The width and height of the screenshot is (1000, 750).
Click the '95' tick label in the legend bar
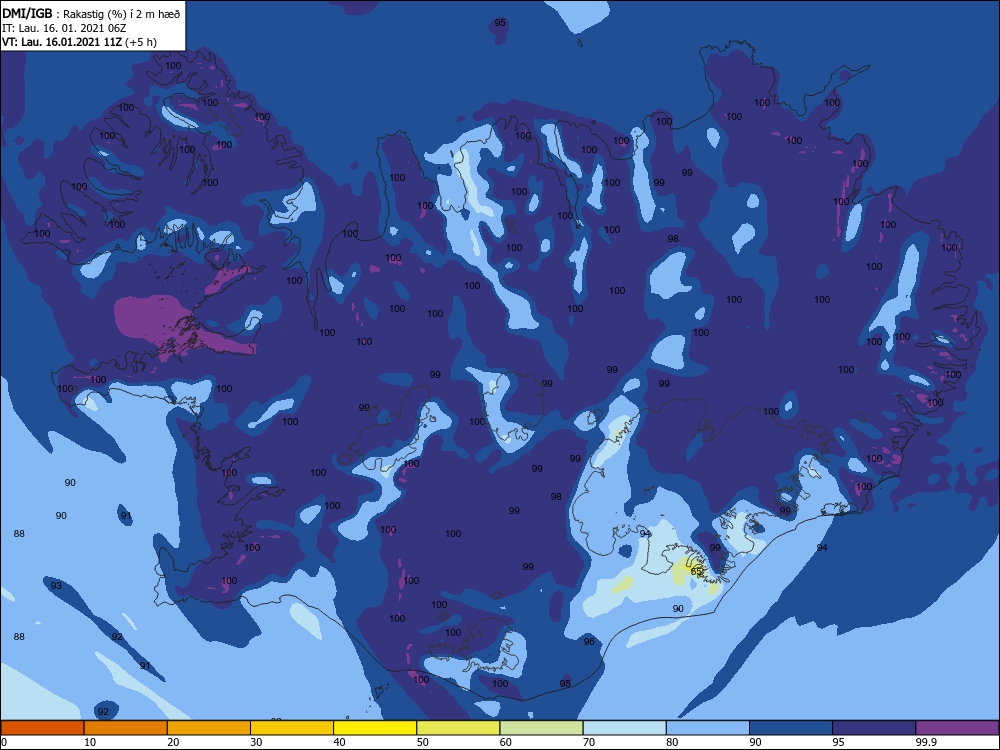click(x=838, y=742)
